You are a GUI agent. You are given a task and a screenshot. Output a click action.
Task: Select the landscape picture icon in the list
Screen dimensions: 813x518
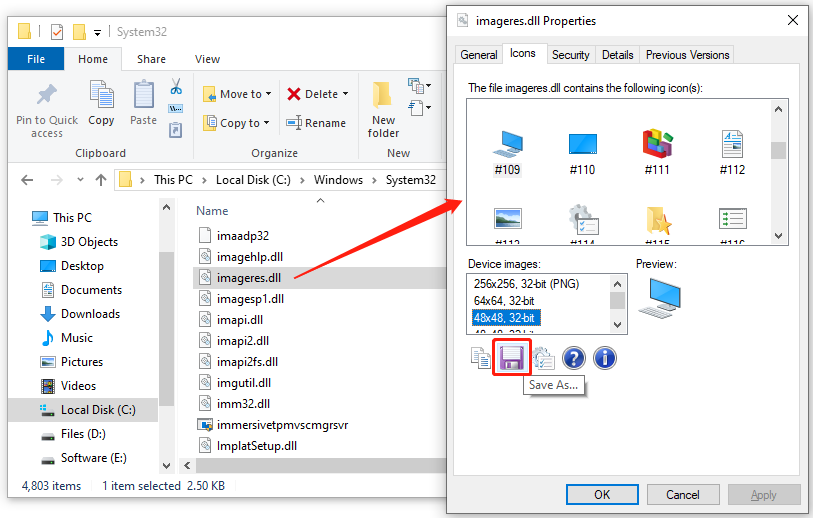pyautogui.click(x=508, y=220)
